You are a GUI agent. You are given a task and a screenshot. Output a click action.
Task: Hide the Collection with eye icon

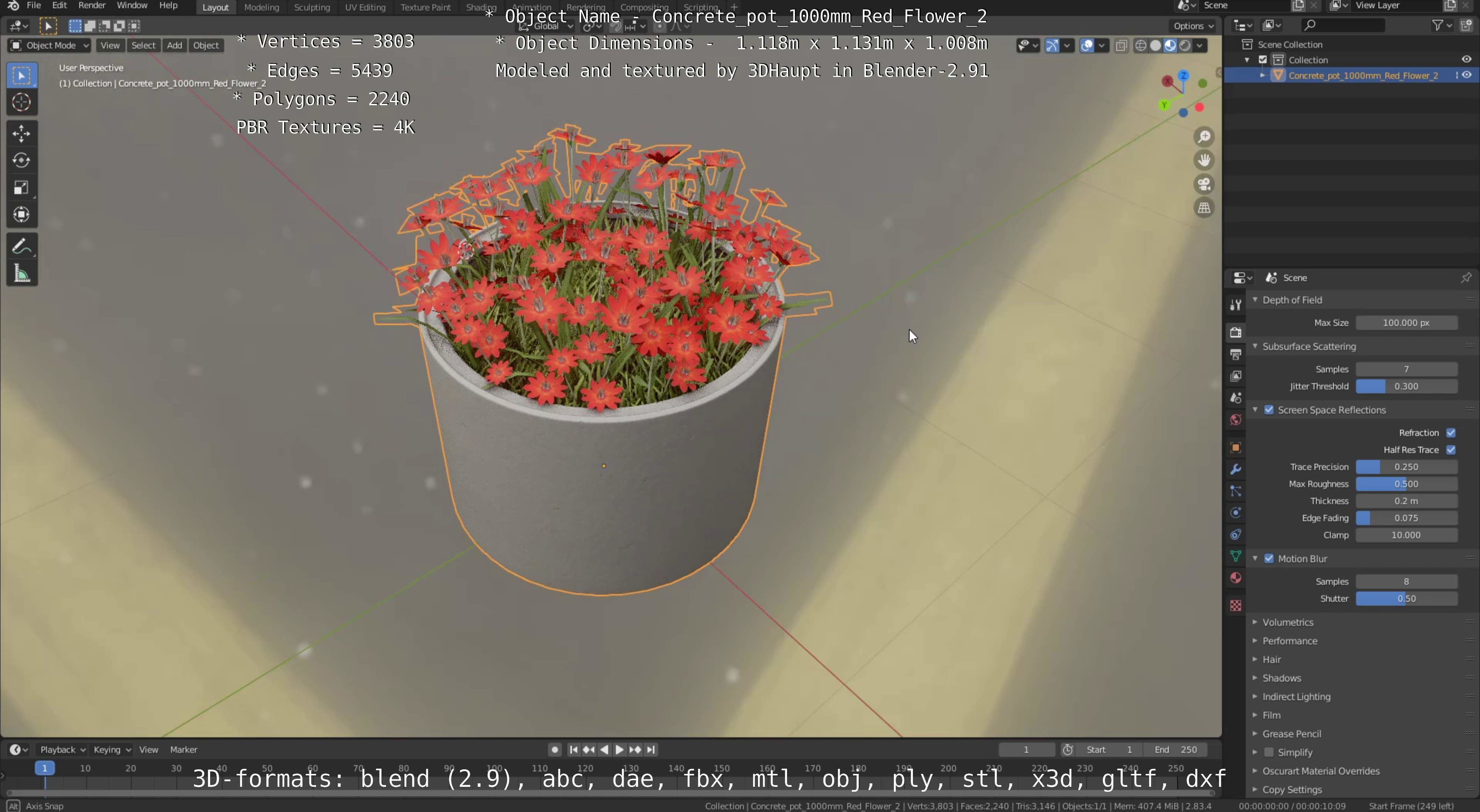point(1467,59)
